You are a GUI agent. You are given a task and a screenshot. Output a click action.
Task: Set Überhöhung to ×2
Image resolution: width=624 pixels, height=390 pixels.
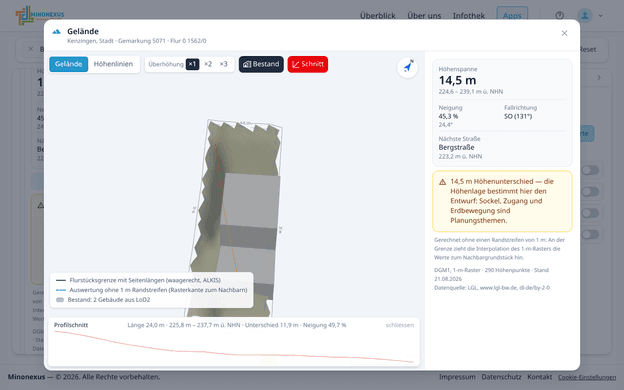[208, 64]
